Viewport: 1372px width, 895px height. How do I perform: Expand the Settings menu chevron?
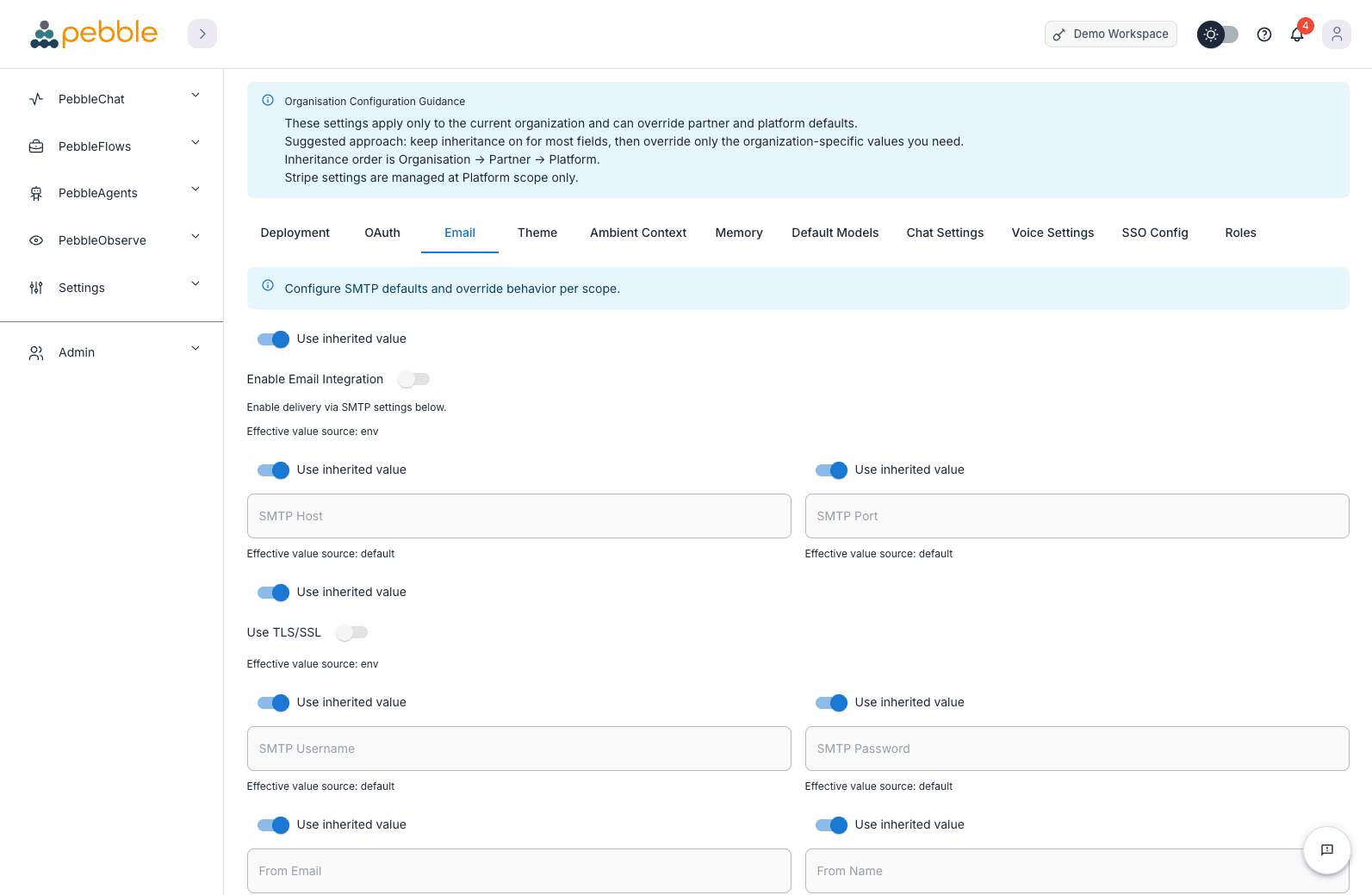[196, 284]
